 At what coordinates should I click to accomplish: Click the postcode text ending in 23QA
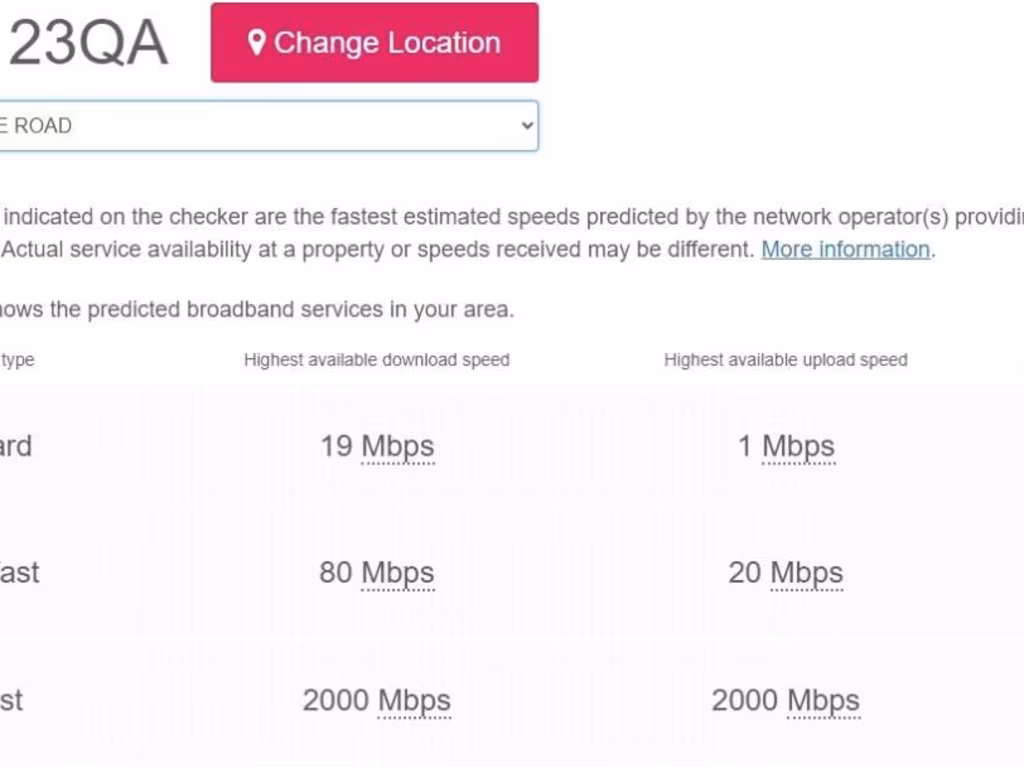pyautogui.click(x=88, y=44)
